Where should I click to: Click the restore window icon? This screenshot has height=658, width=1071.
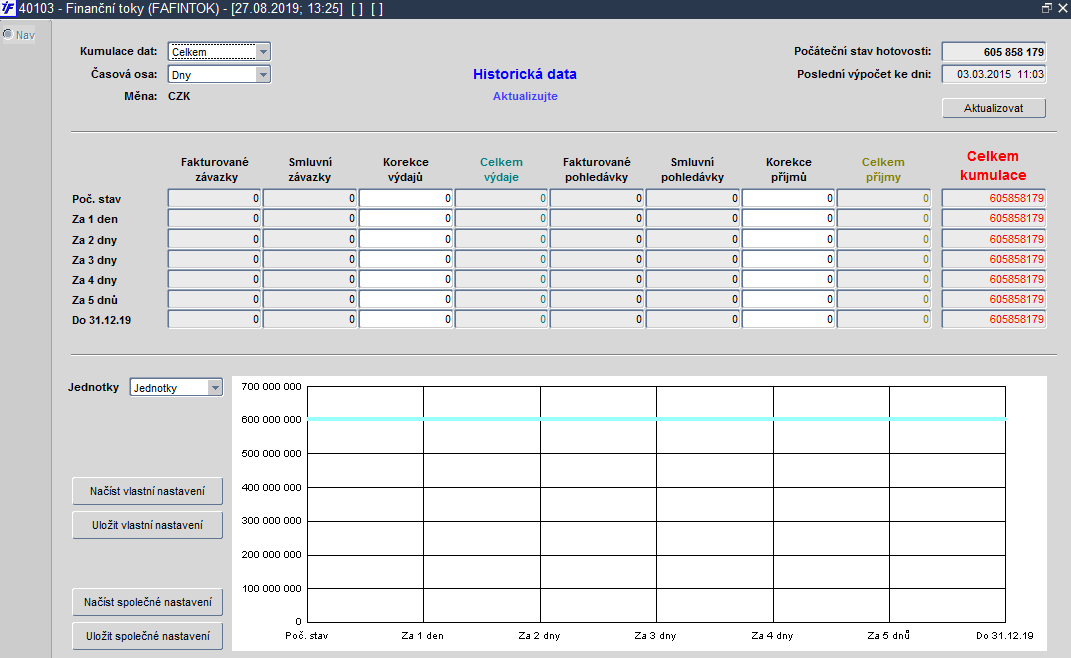(x=1047, y=8)
